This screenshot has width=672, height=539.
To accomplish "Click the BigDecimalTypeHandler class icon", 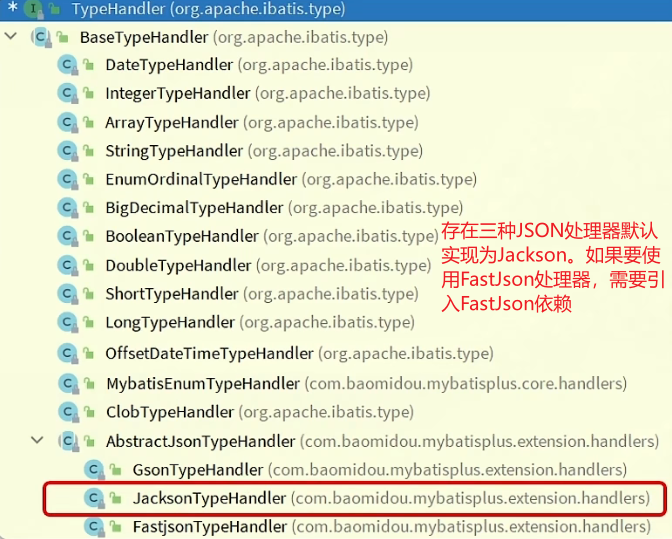I will click(67, 207).
